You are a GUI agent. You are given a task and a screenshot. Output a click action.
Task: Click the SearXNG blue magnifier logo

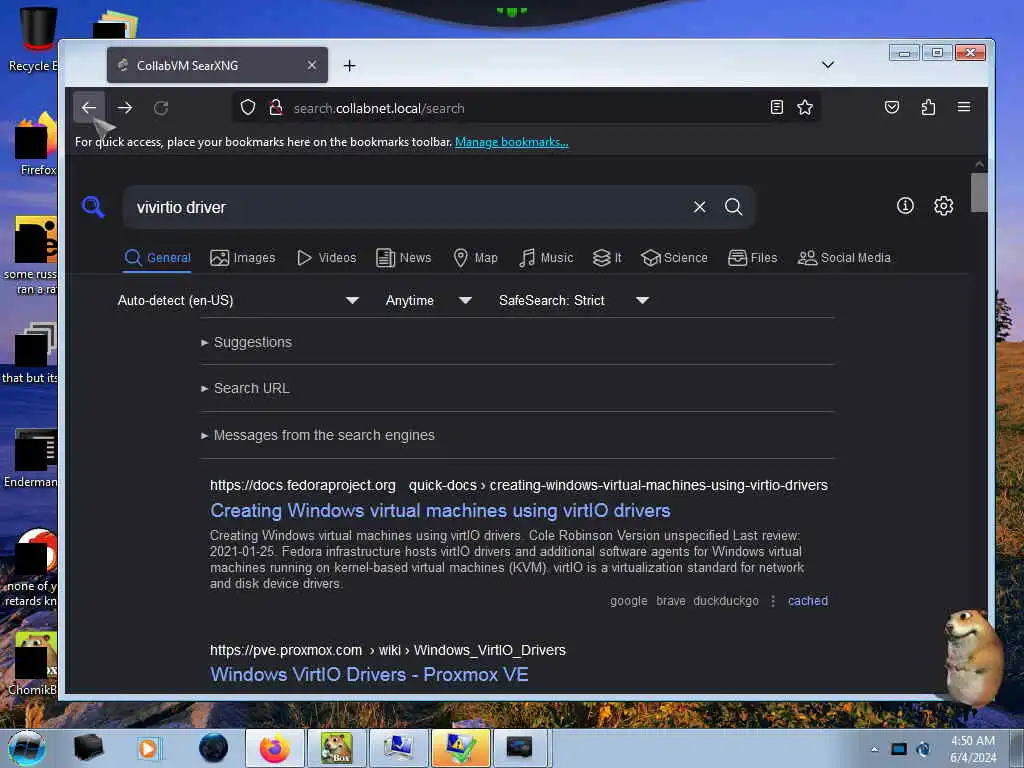click(93, 207)
